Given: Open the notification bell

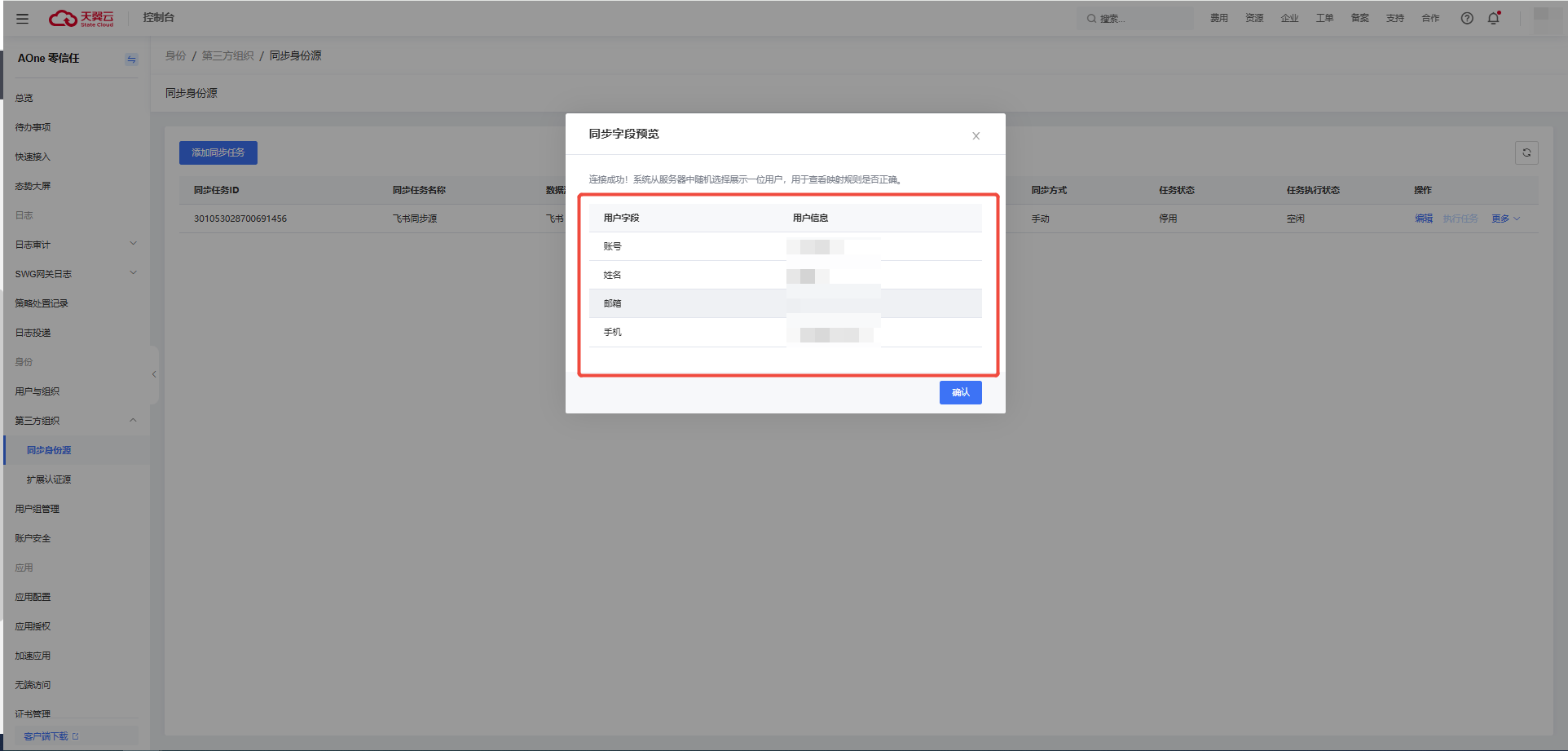Looking at the screenshot, I should [x=1493, y=18].
